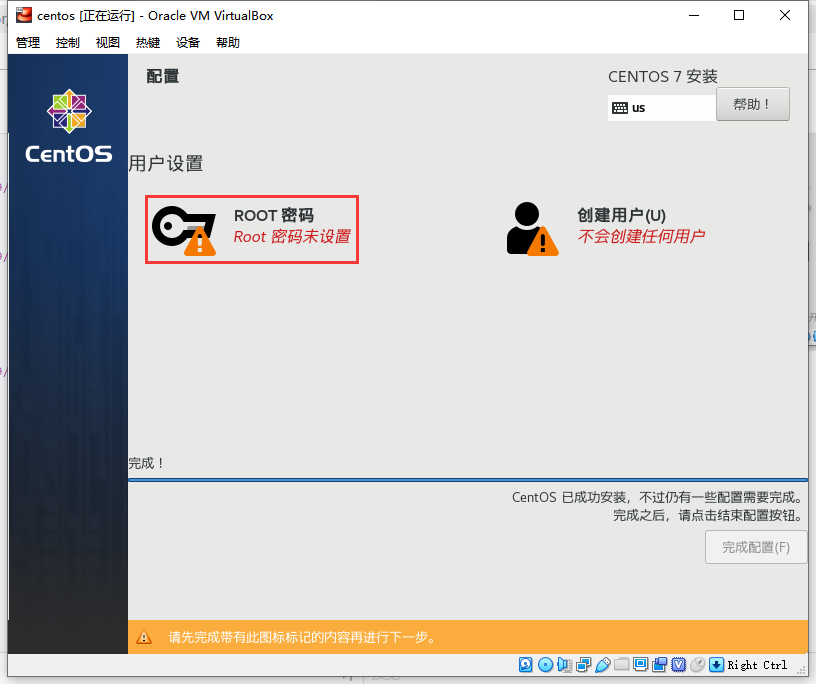Click the CENTOS 7 安装 heading
Viewport: 816px width, 684px height.
click(x=662, y=77)
